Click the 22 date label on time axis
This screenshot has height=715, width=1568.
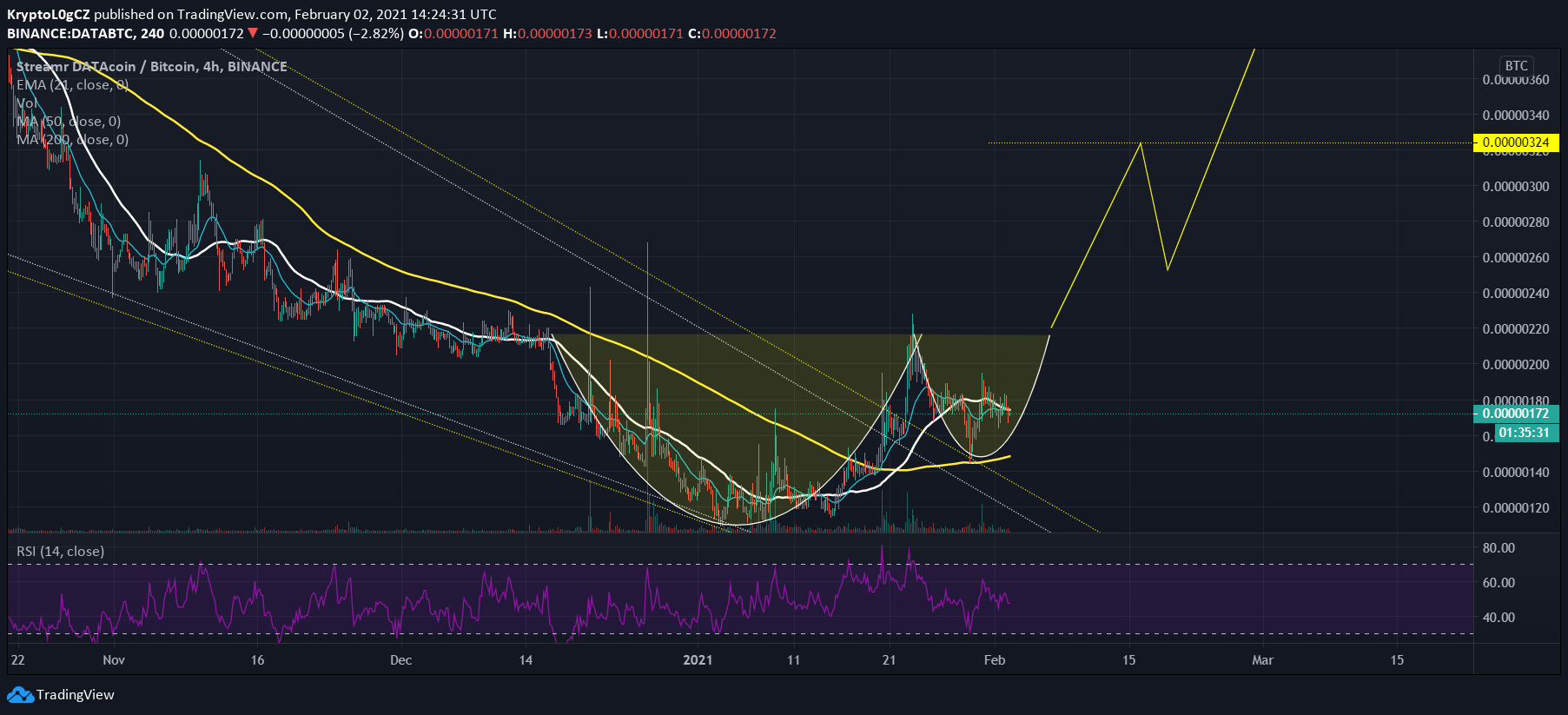pos(17,660)
